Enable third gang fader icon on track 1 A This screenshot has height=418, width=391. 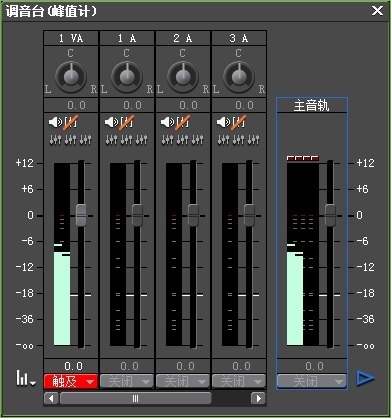pos(142,140)
